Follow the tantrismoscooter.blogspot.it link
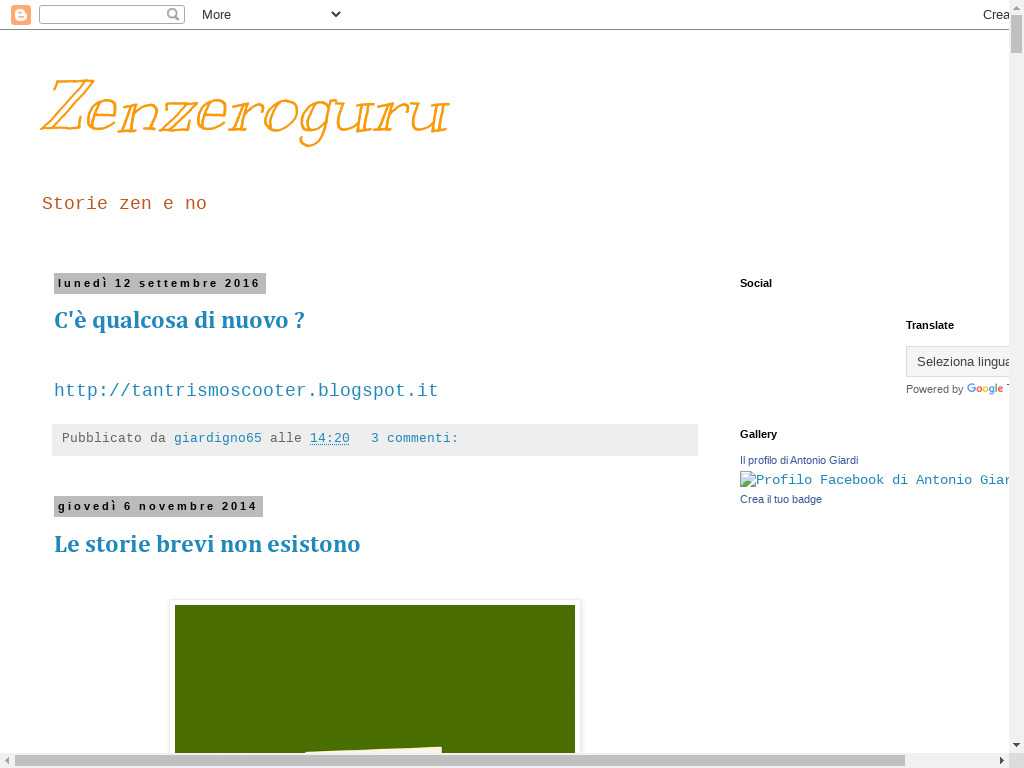This screenshot has width=1024, height=768. 246,391
